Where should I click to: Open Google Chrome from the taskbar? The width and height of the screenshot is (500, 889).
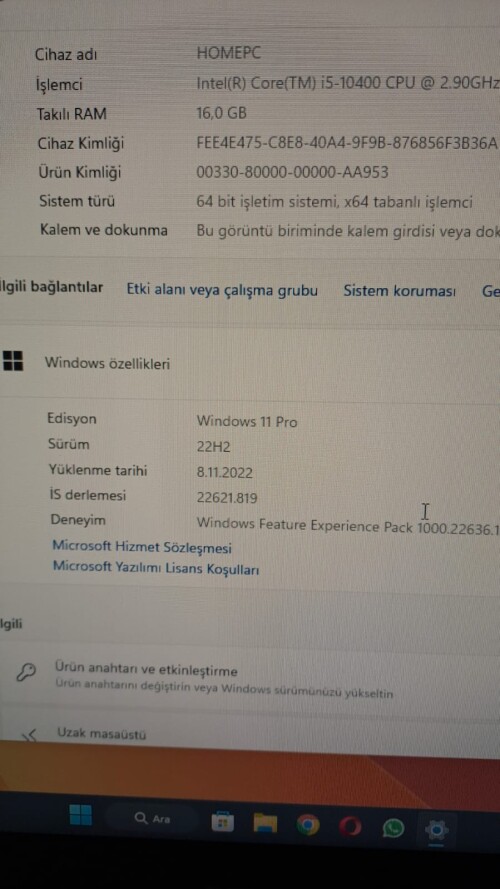[x=308, y=825]
